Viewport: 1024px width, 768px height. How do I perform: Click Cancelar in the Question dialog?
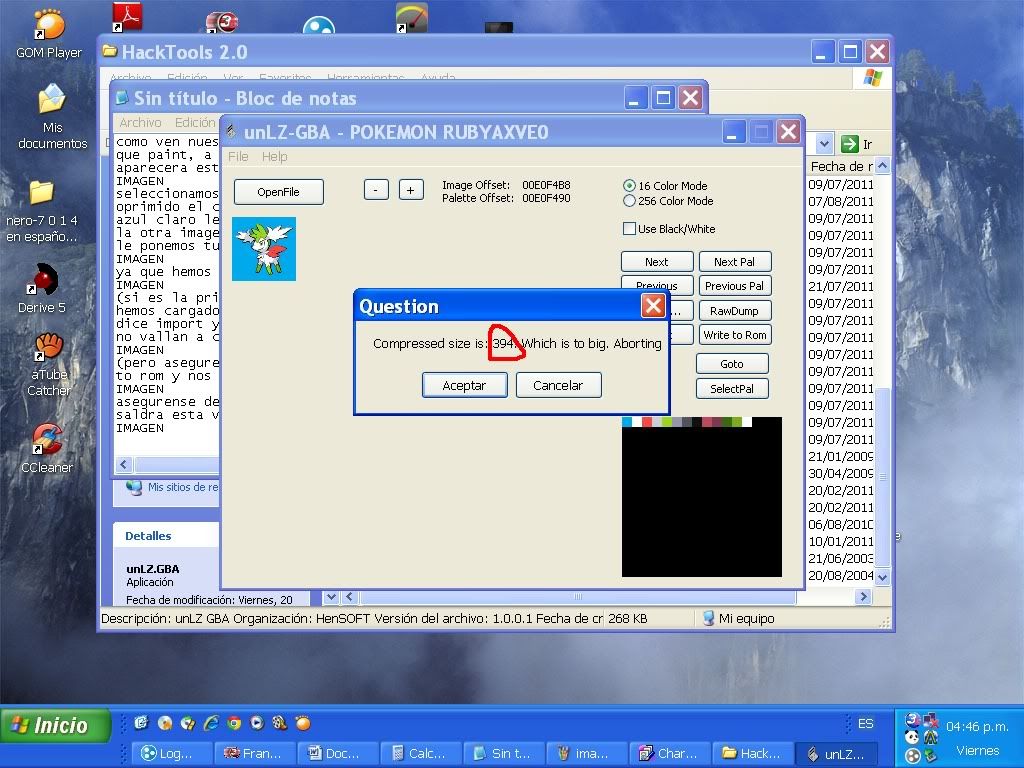tap(558, 385)
